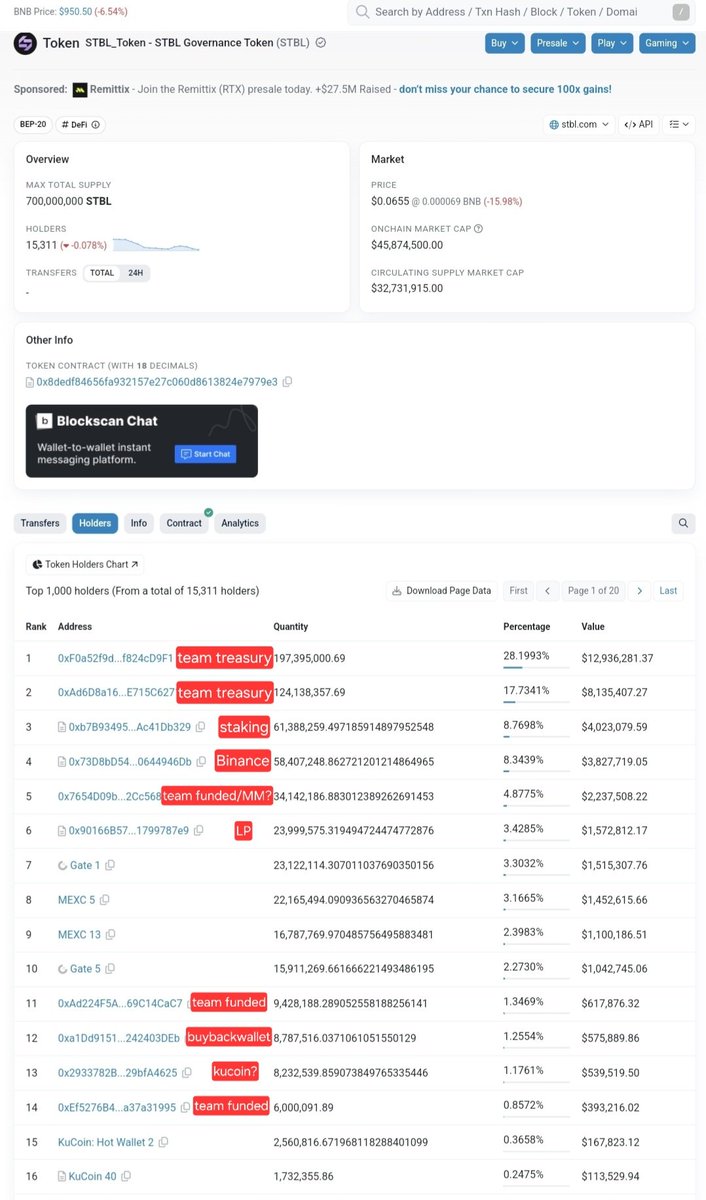This screenshot has height=1200, width=706.
Task: Click the value $12,936,281.37
Action: (617, 658)
